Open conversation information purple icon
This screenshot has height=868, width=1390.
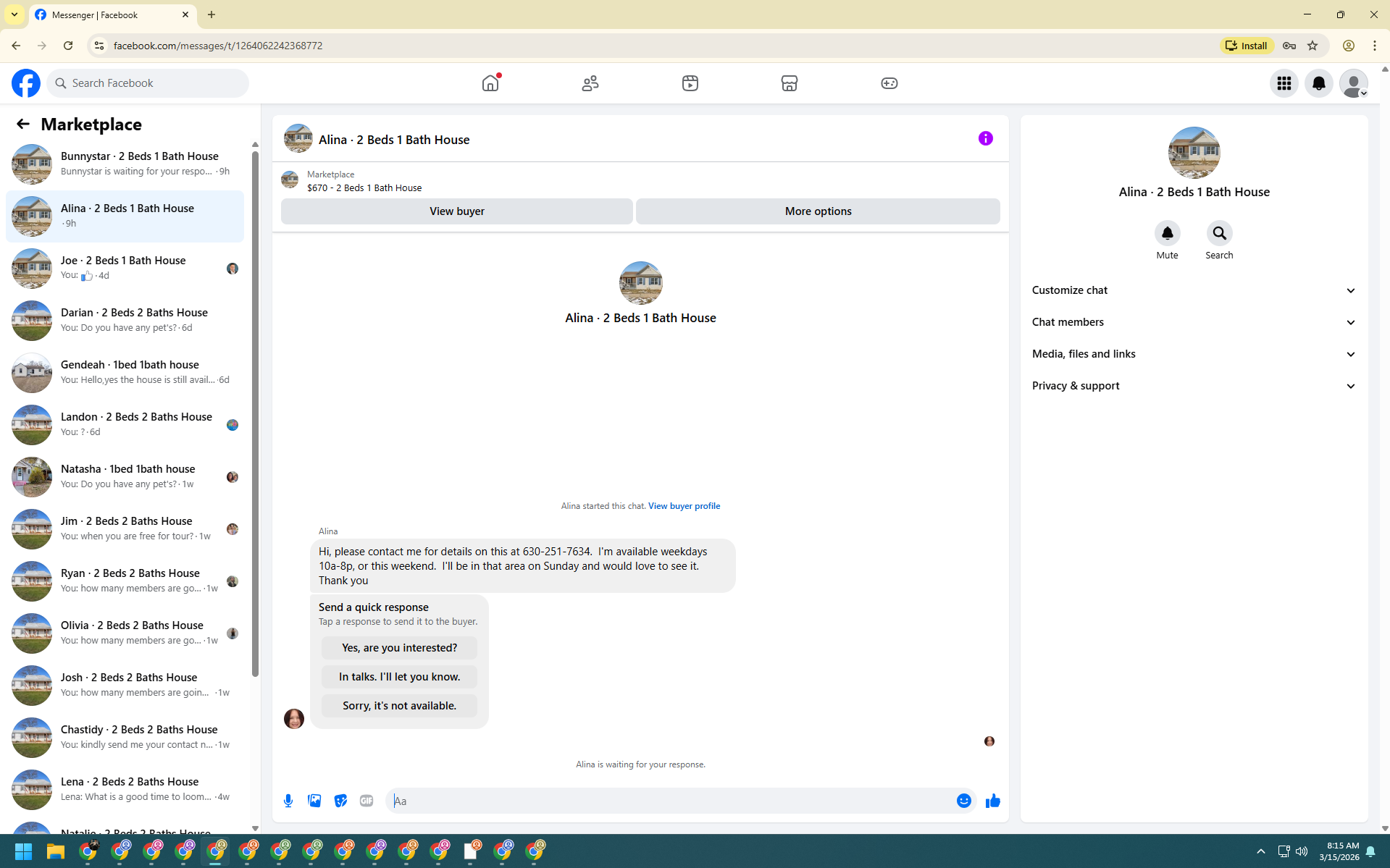[986, 138]
